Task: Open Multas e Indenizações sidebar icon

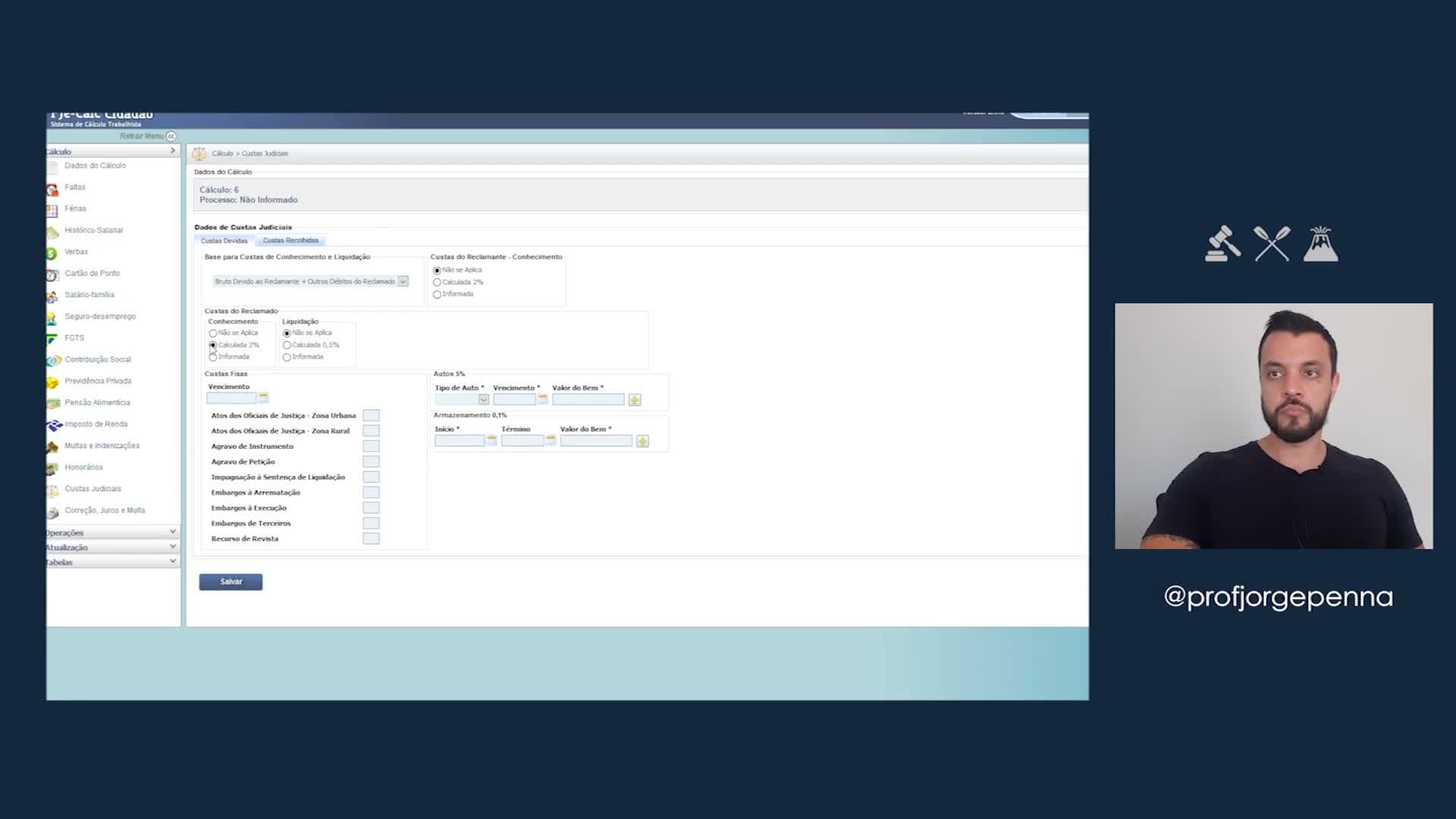Action: [x=52, y=447]
